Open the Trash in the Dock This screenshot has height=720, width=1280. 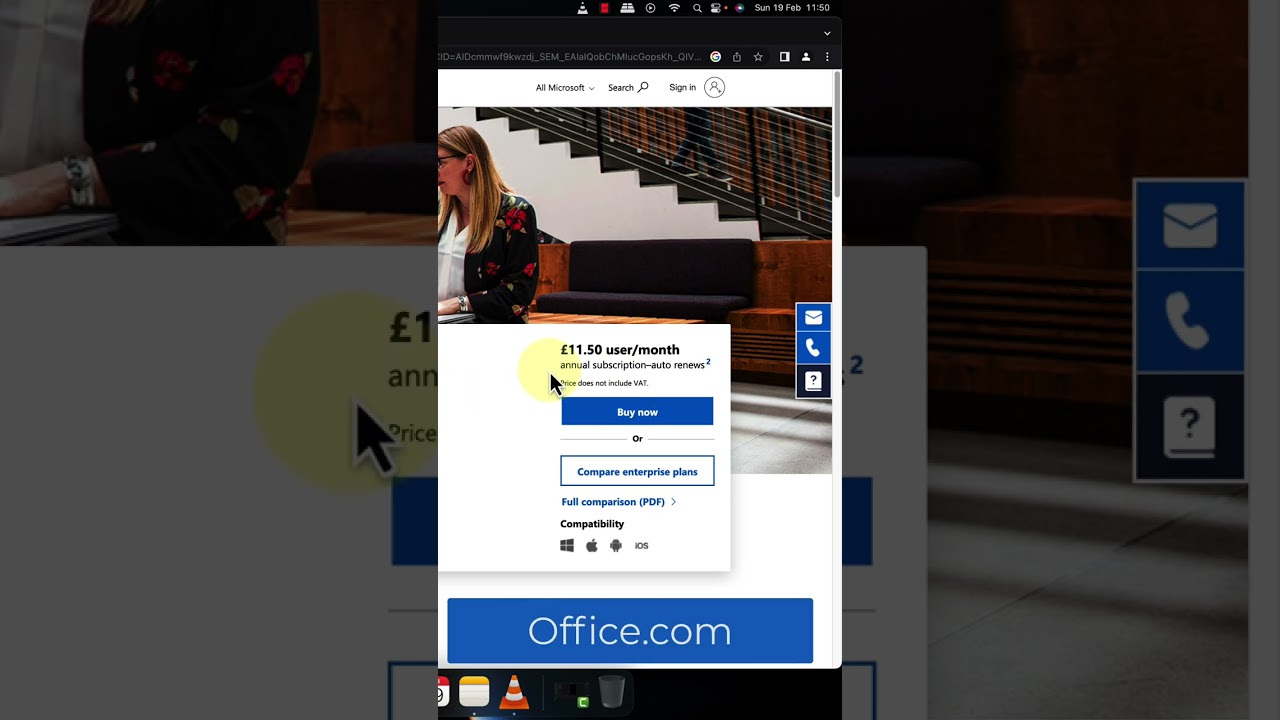point(612,691)
